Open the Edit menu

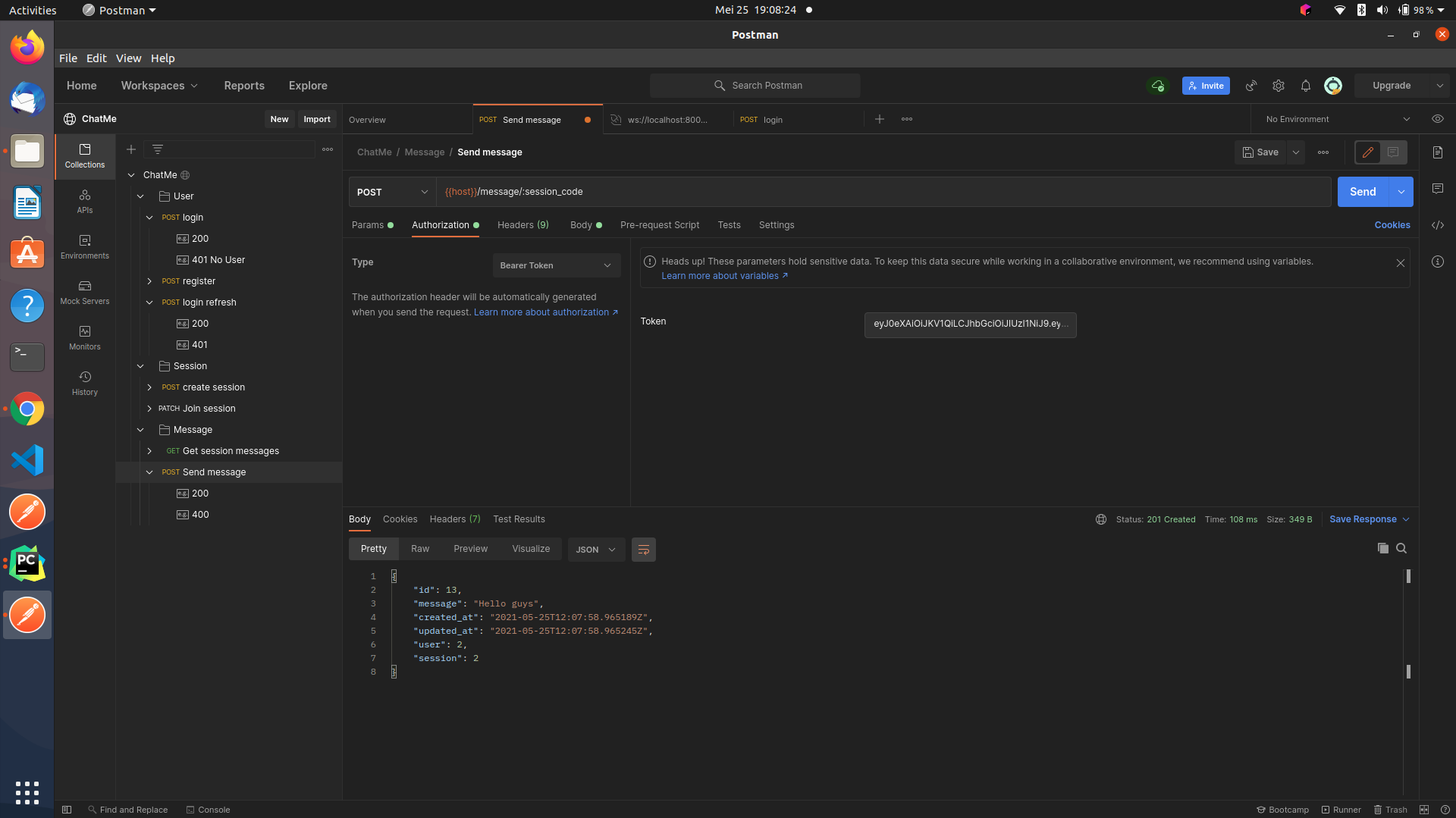pos(96,58)
